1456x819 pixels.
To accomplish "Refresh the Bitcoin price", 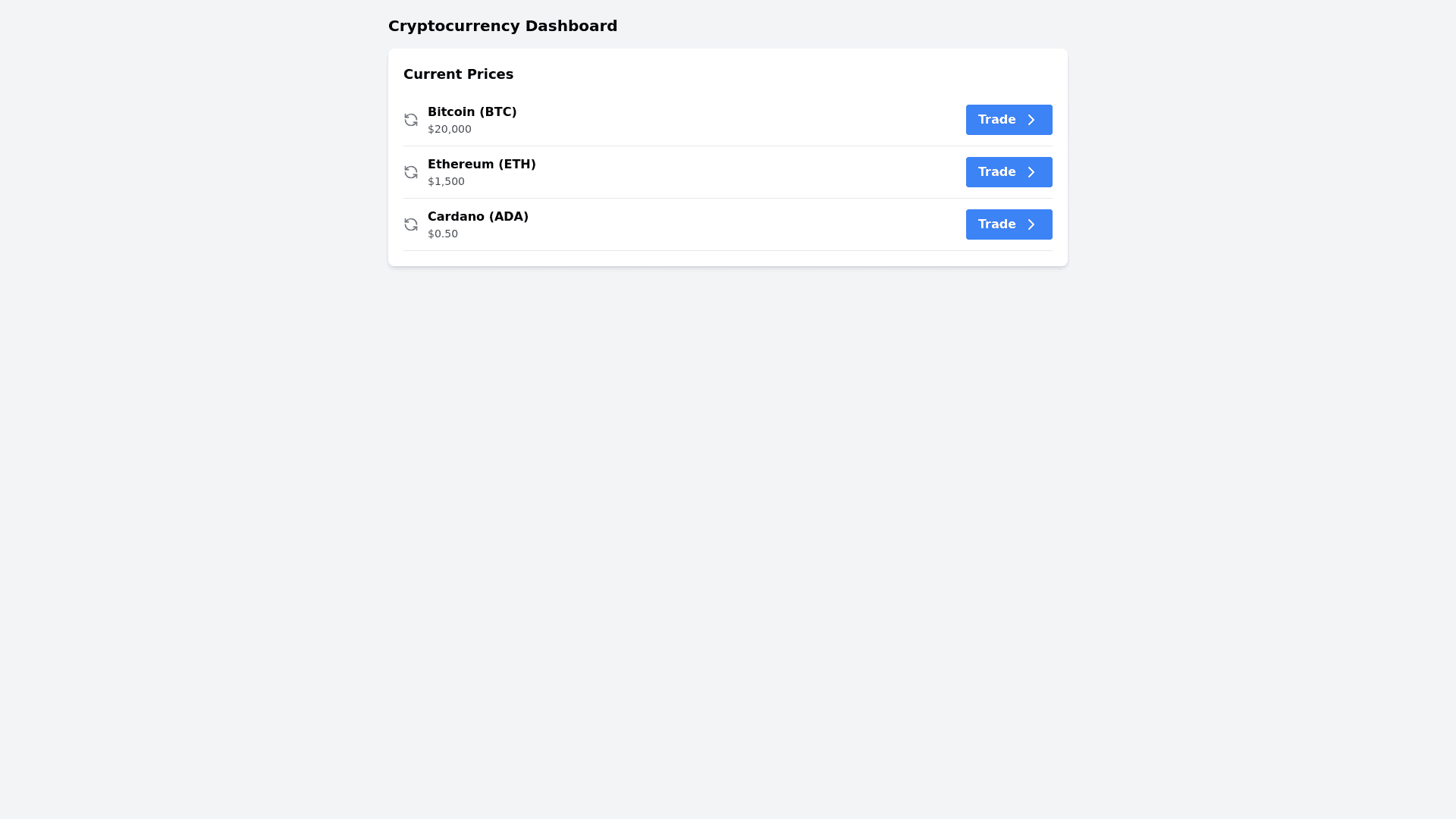I will [411, 120].
